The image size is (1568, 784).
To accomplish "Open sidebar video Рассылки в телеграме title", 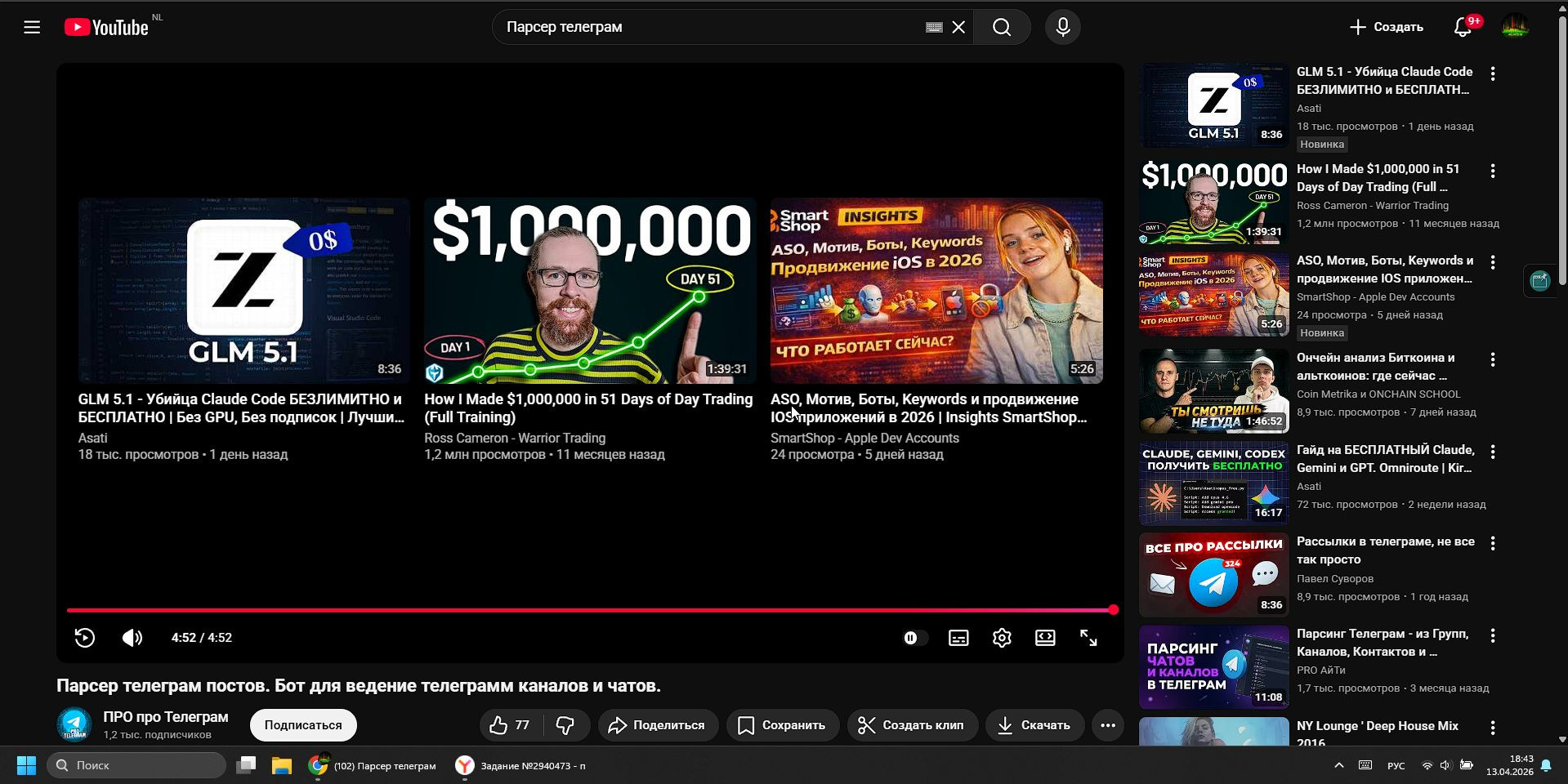I will 1386,550.
